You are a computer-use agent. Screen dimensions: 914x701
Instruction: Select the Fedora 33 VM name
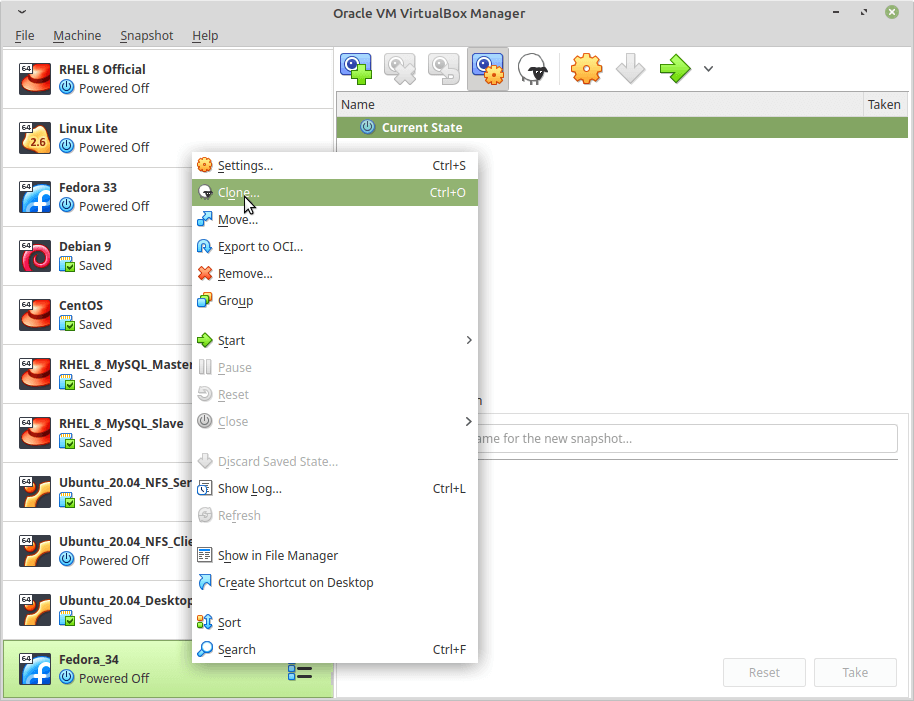click(x=88, y=188)
